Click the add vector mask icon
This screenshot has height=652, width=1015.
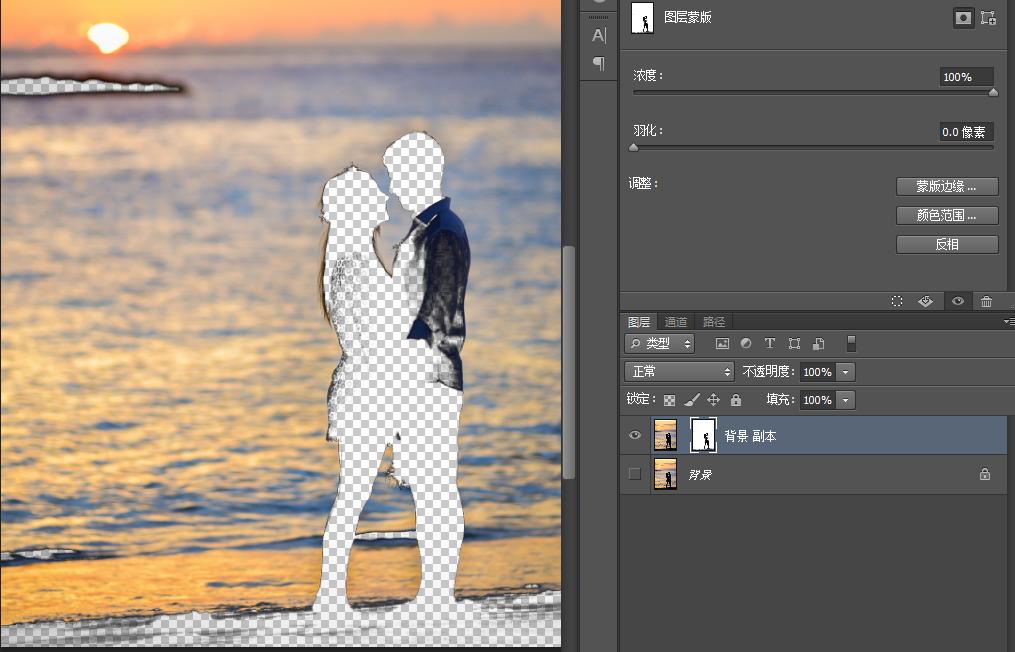988,18
